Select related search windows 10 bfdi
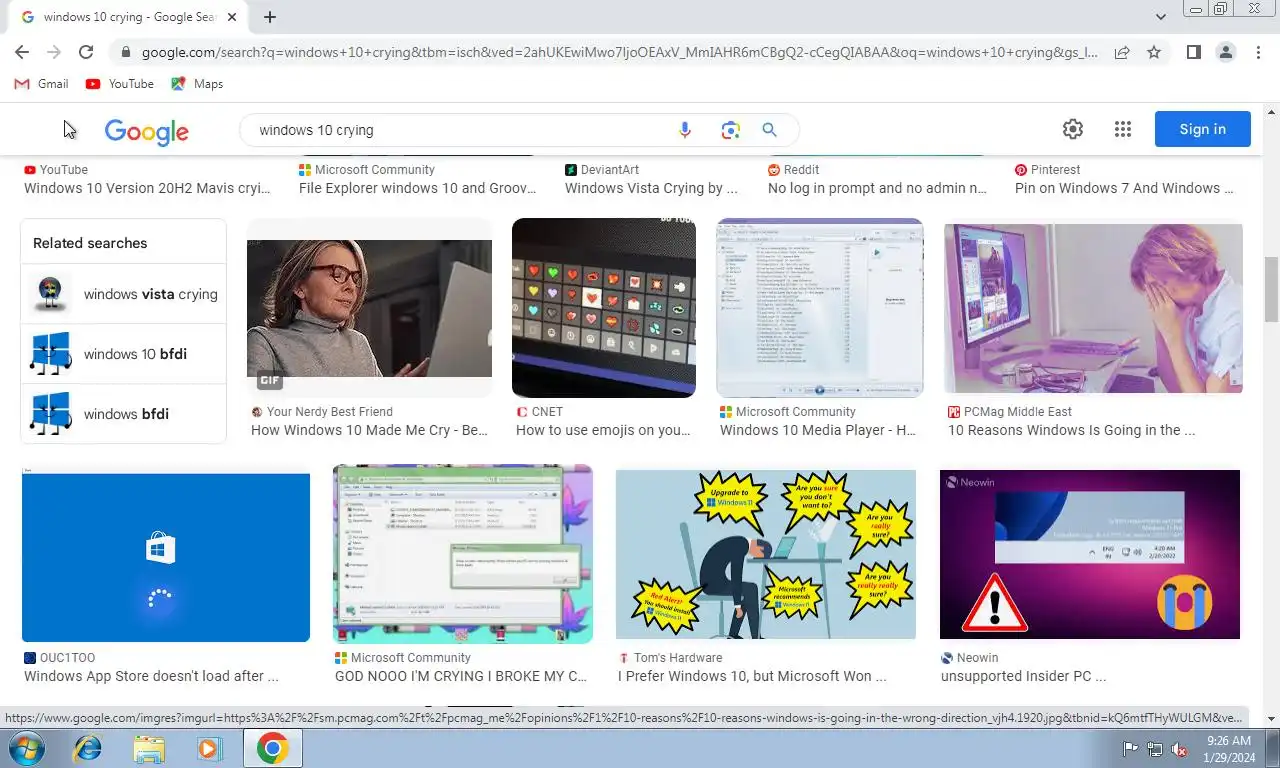 (x=123, y=354)
